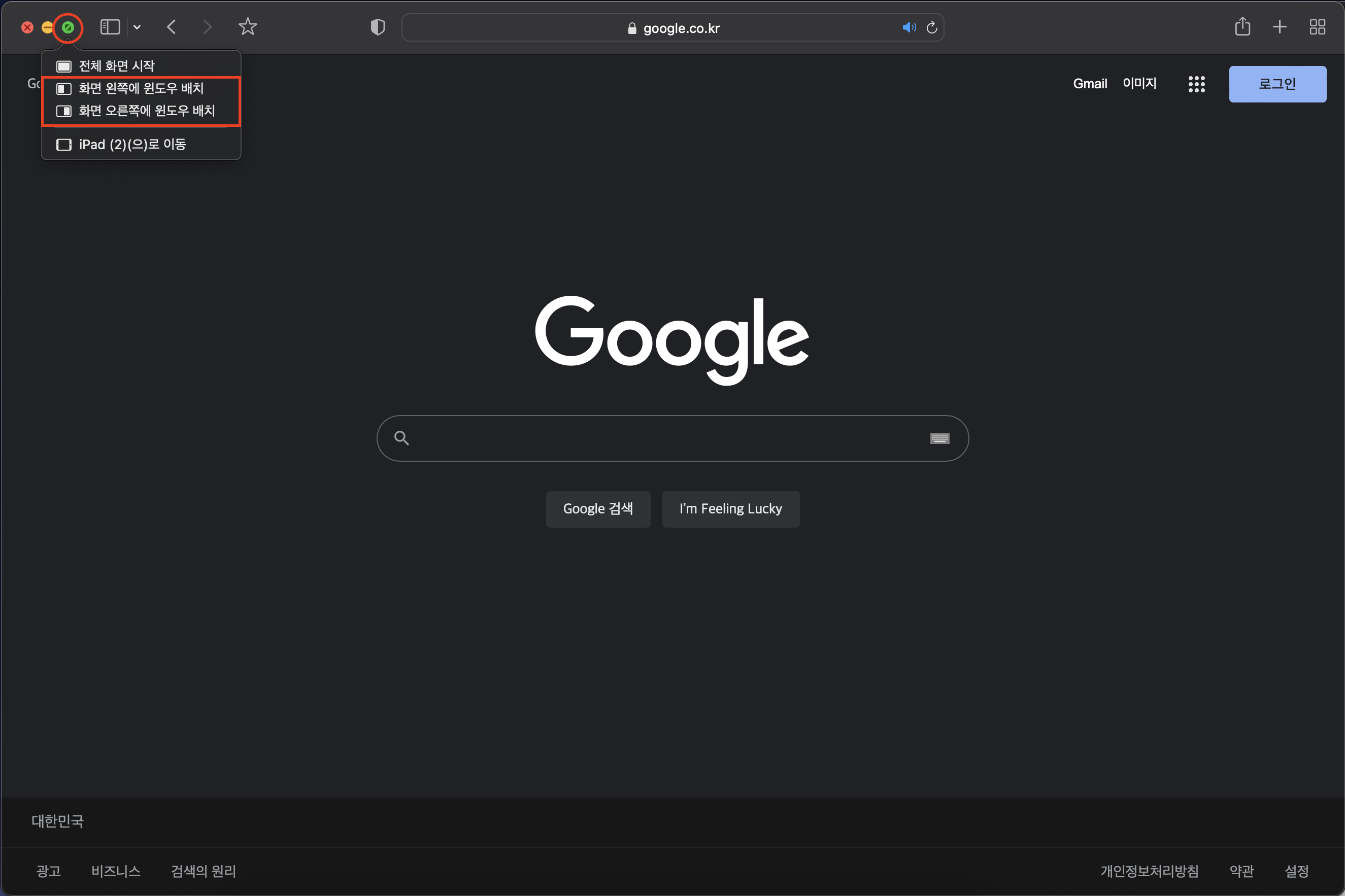
Task: Open 설정 in the footer
Action: (1296, 871)
